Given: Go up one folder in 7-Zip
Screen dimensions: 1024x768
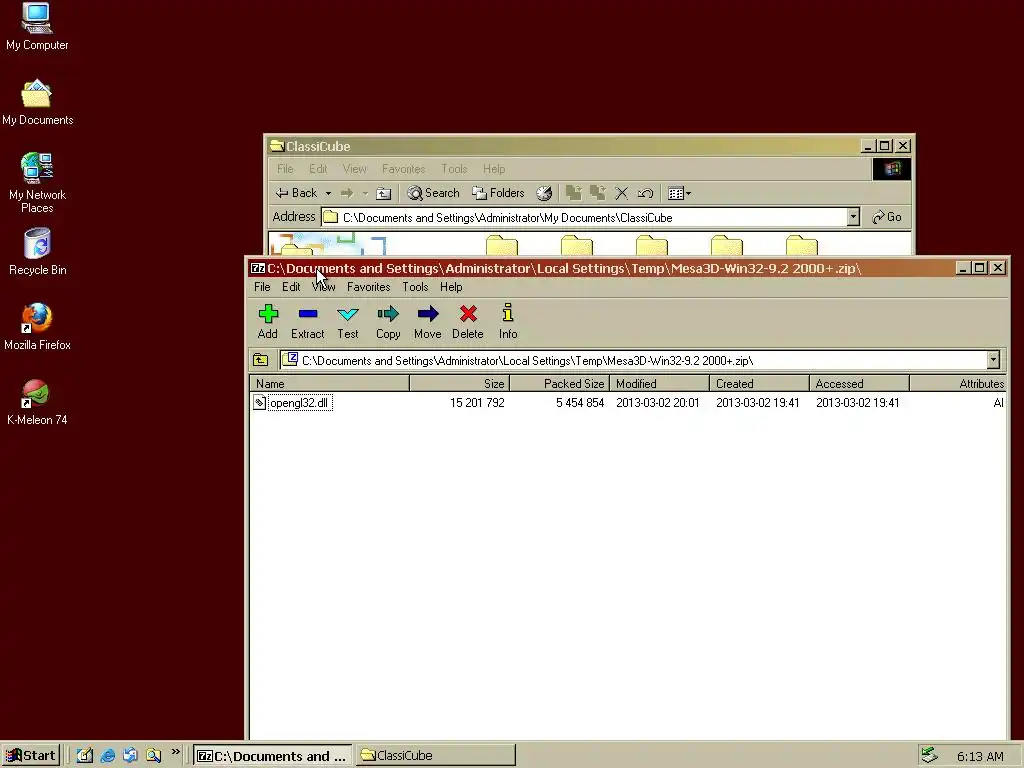Looking at the screenshot, I should coord(261,360).
